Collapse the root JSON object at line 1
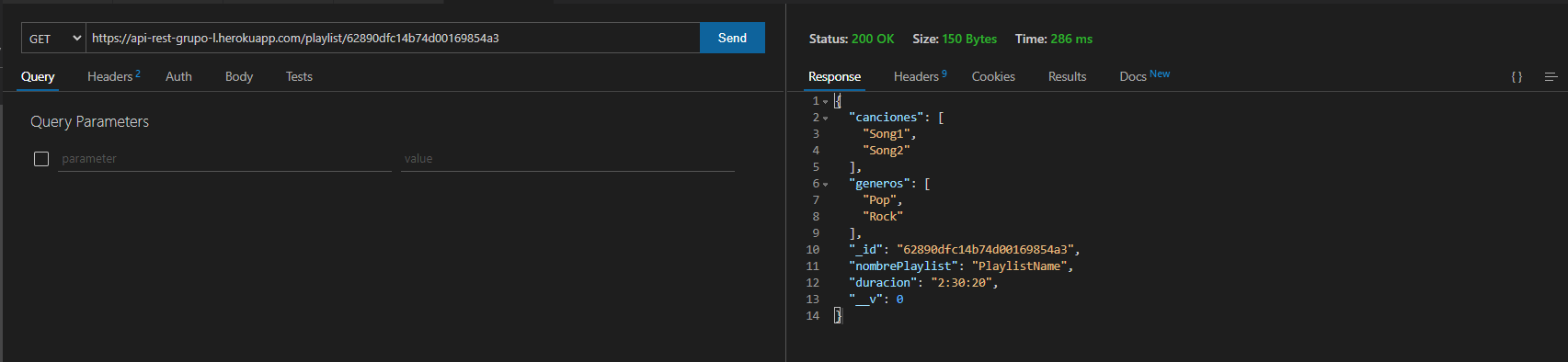Image resolution: width=1568 pixels, height=362 pixels. [825, 101]
